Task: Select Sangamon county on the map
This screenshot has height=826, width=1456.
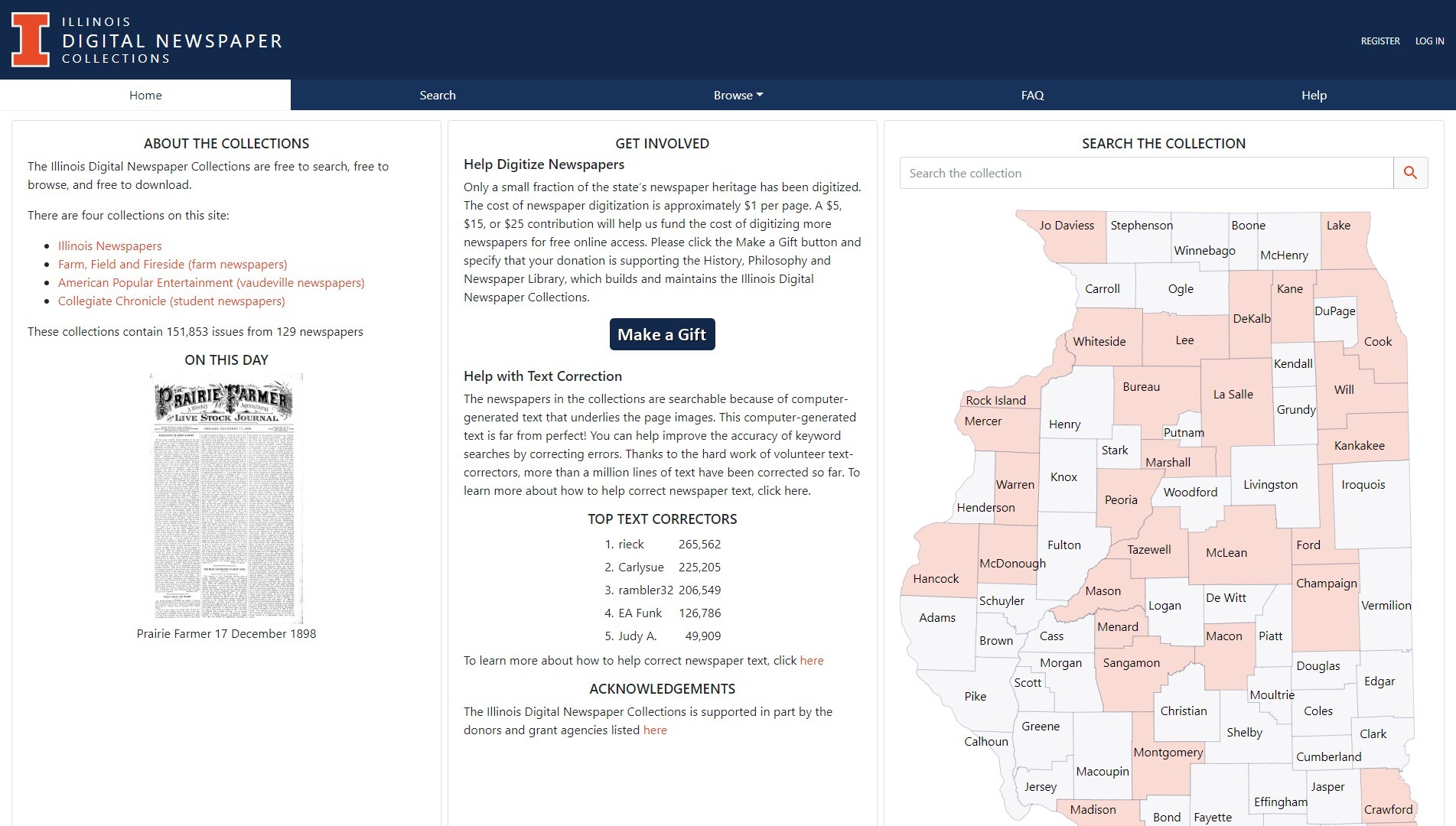Action: (x=1132, y=663)
